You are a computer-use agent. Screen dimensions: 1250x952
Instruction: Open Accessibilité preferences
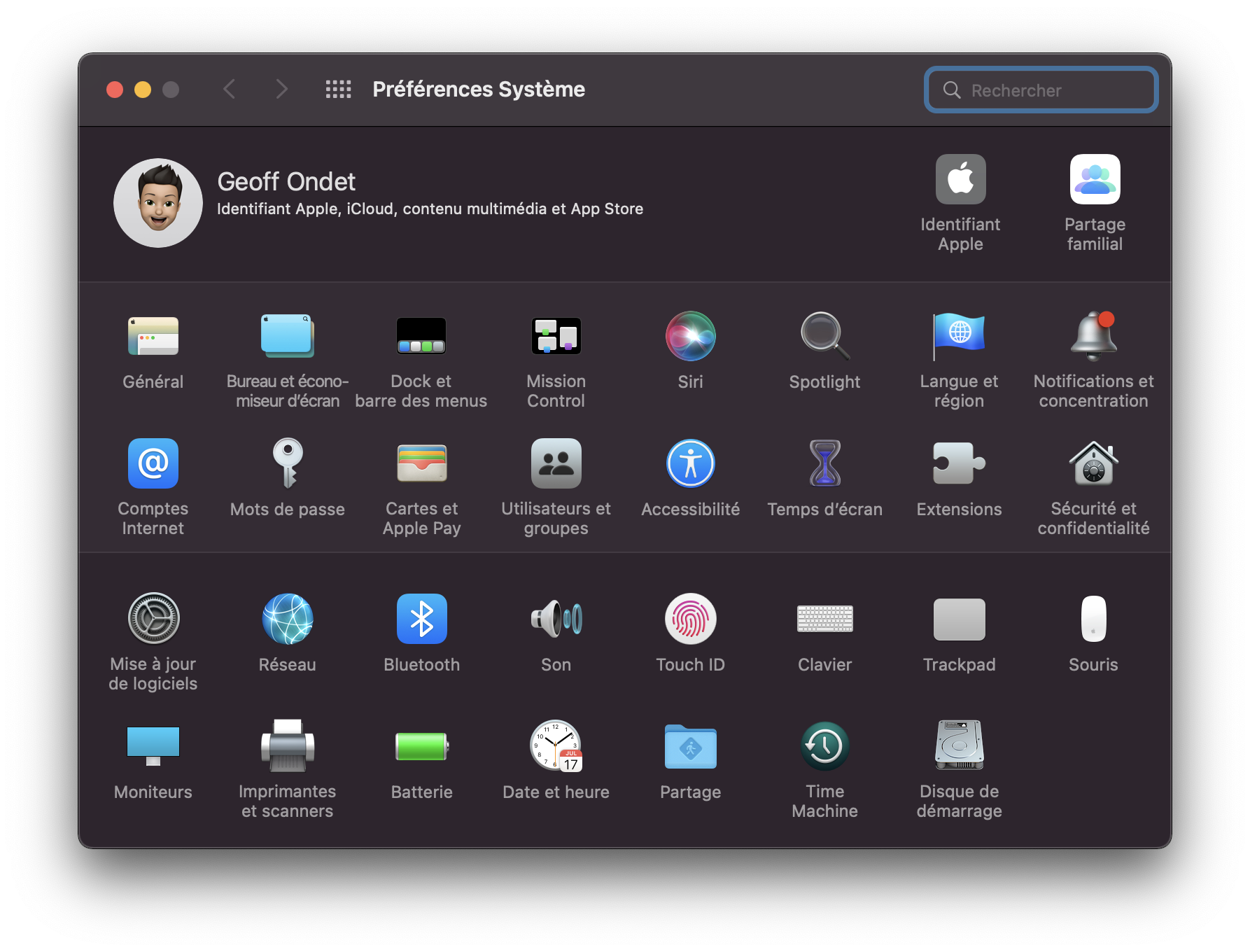click(x=691, y=463)
